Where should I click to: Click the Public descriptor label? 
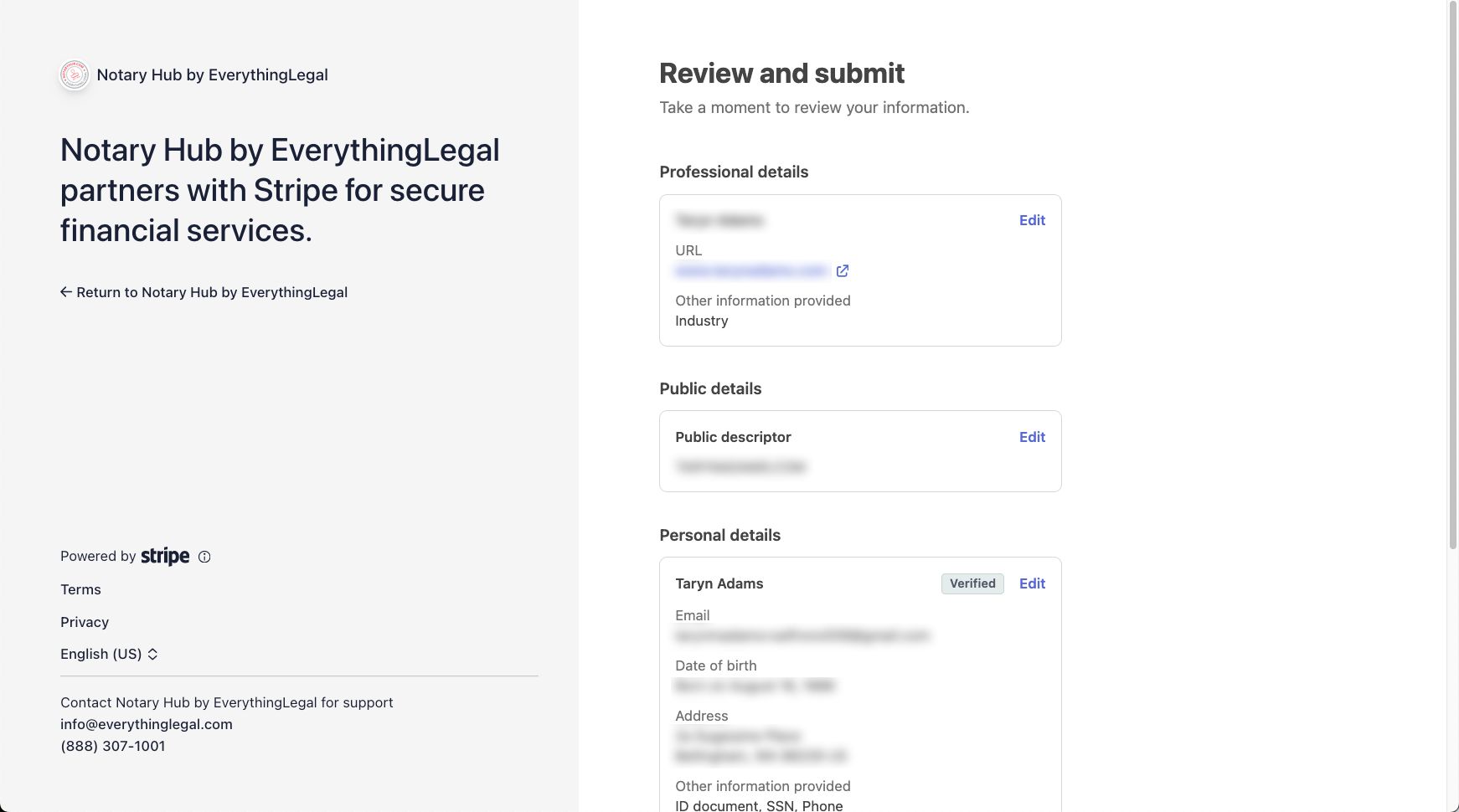click(733, 437)
